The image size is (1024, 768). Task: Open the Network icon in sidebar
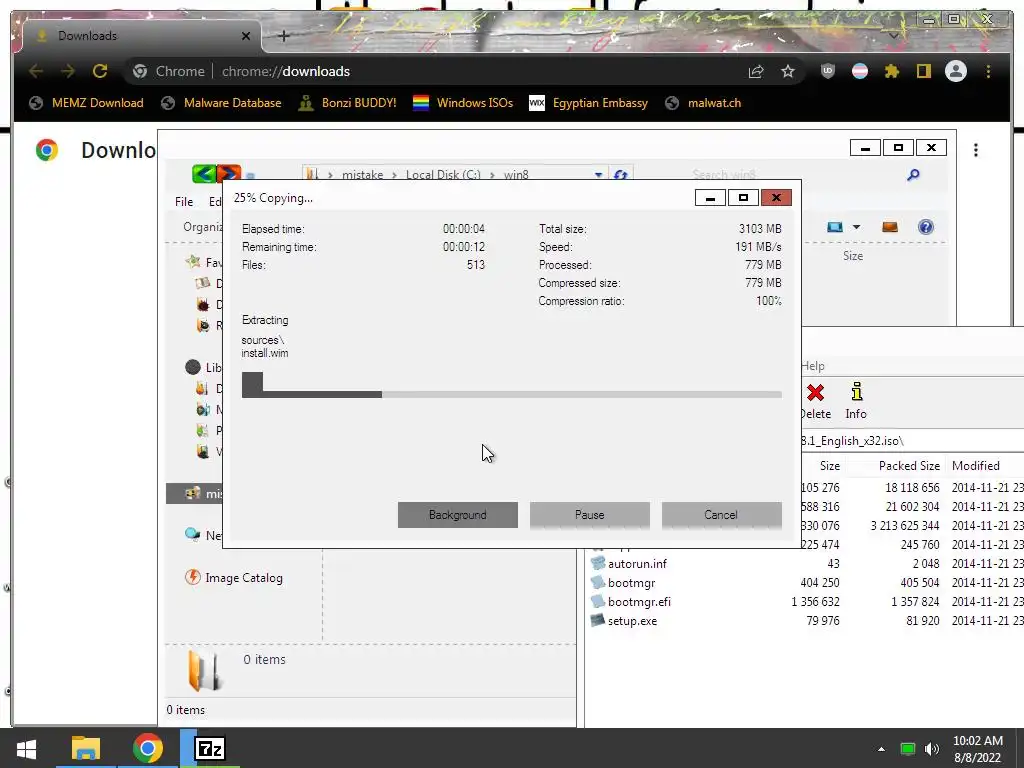[193, 534]
